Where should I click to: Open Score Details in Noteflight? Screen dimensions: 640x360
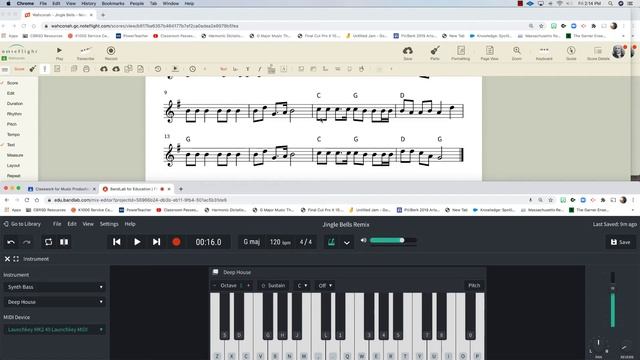pos(598,53)
